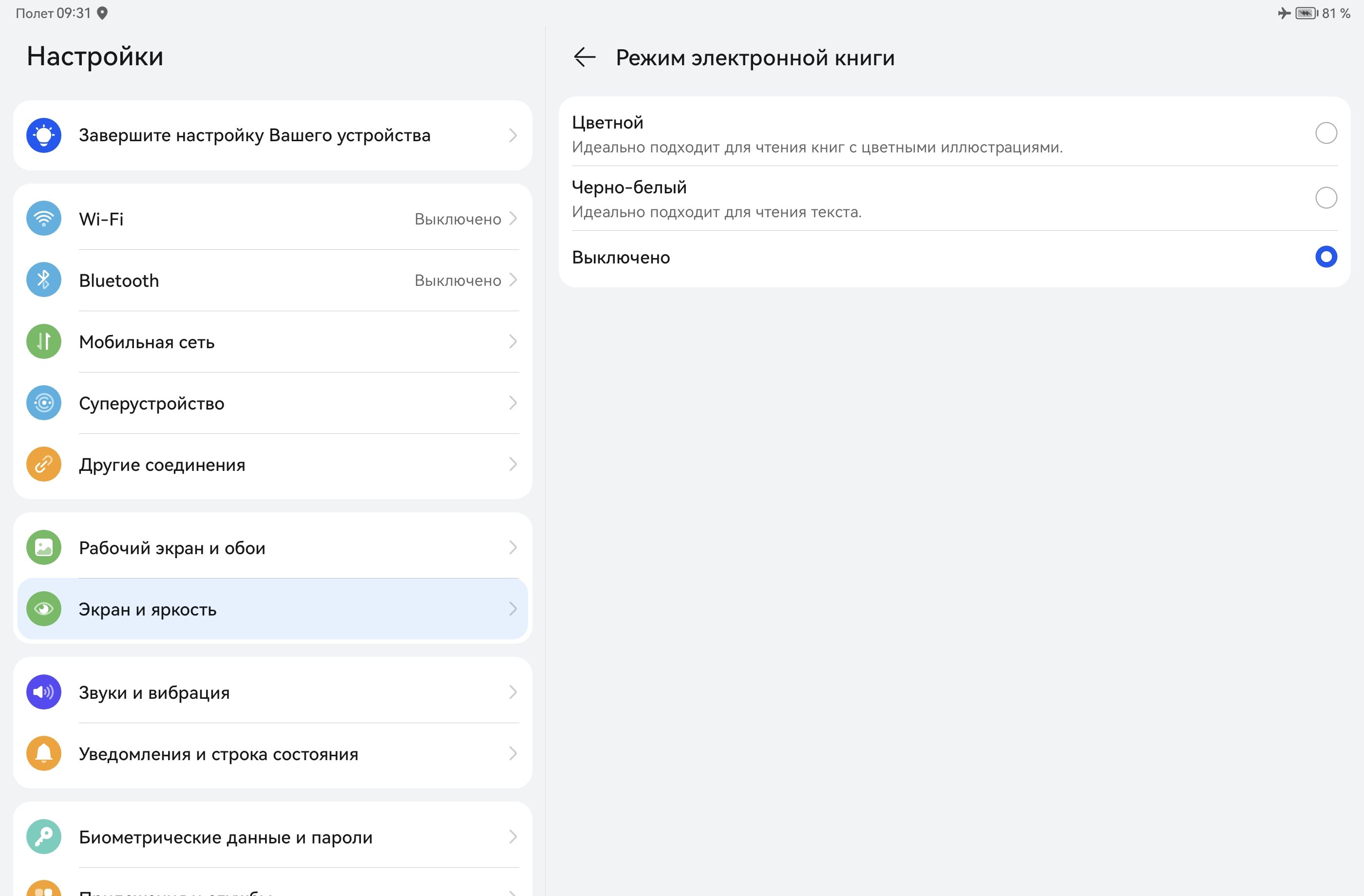Open Мобильная сеть chevron
Image resolution: width=1364 pixels, height=896 pixels.
pyautogui.click(x=513, y=342)
